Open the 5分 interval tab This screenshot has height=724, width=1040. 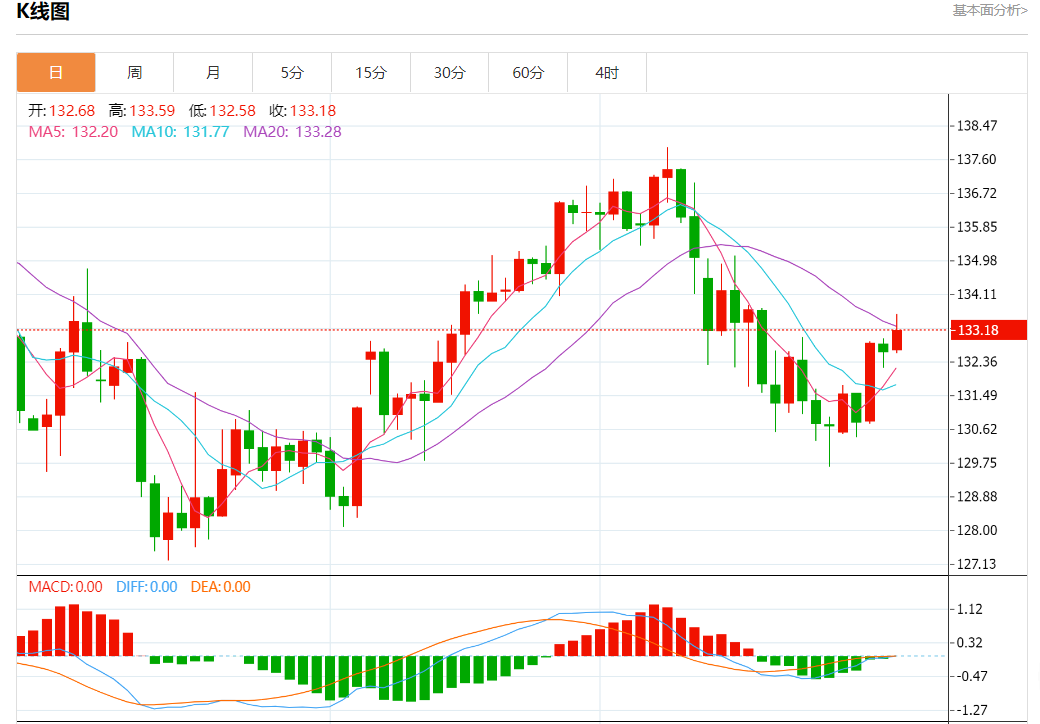point(292,72)
